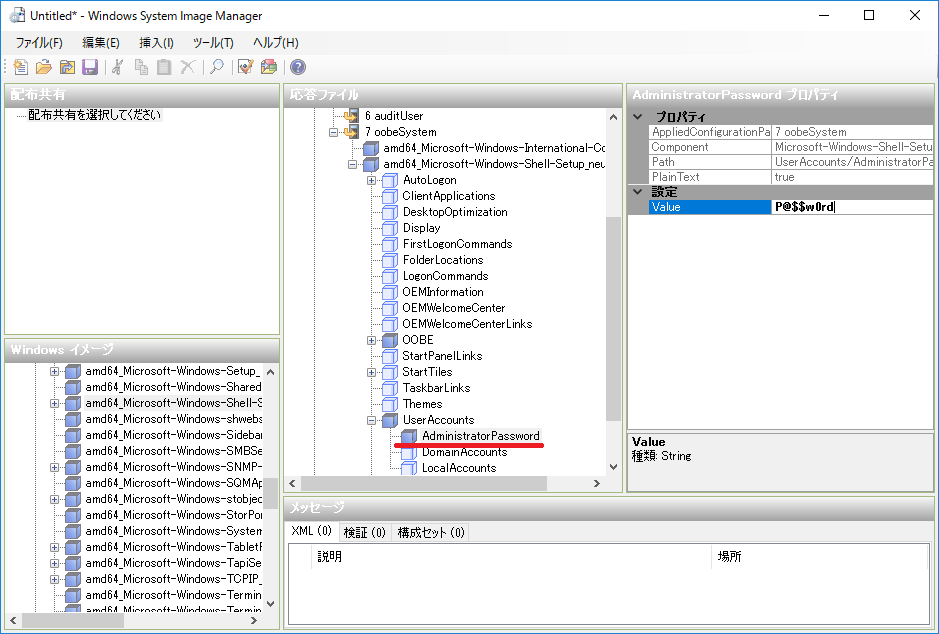This screenshot has width=939, height=634.
Task: Select the OEMInformation tree node
Action: click(x=443, y=292)
